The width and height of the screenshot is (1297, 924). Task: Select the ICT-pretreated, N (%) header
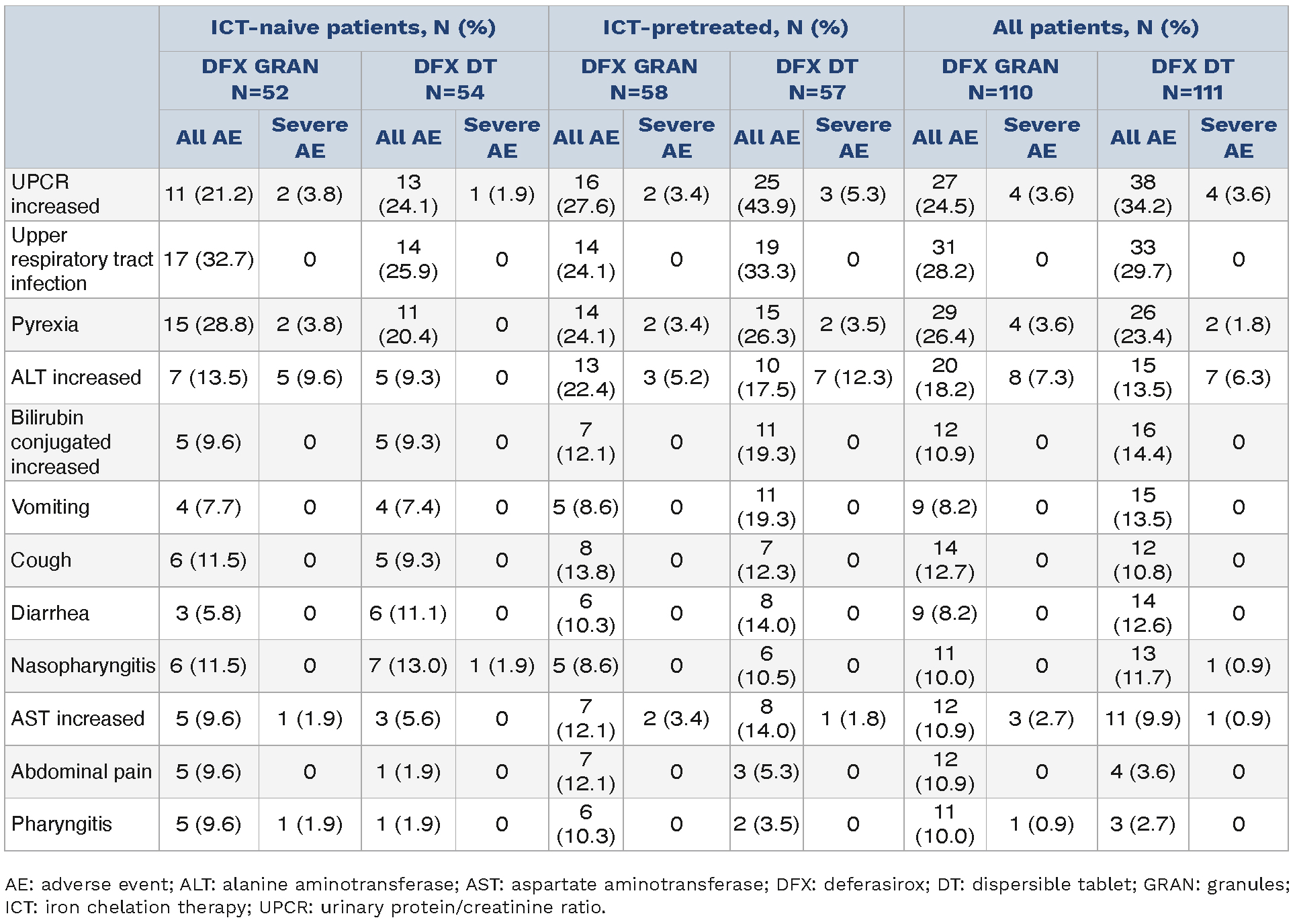[x=725, y=28]
